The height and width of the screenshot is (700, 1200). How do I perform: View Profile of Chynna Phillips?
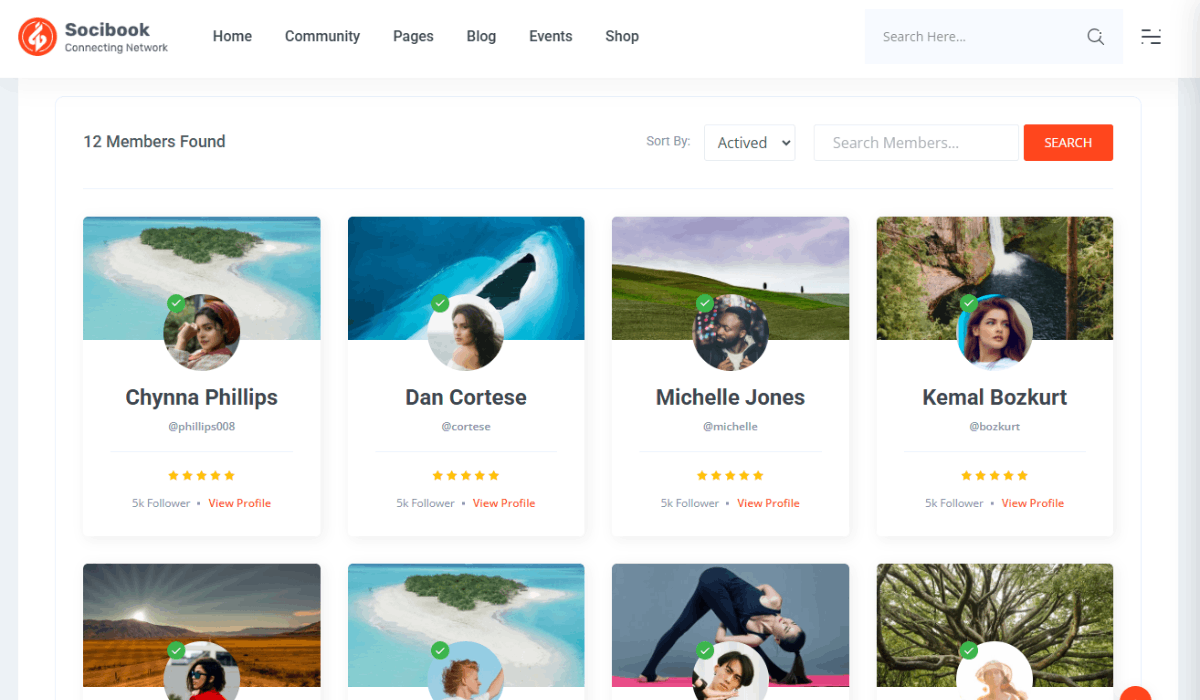click(240, 503)
